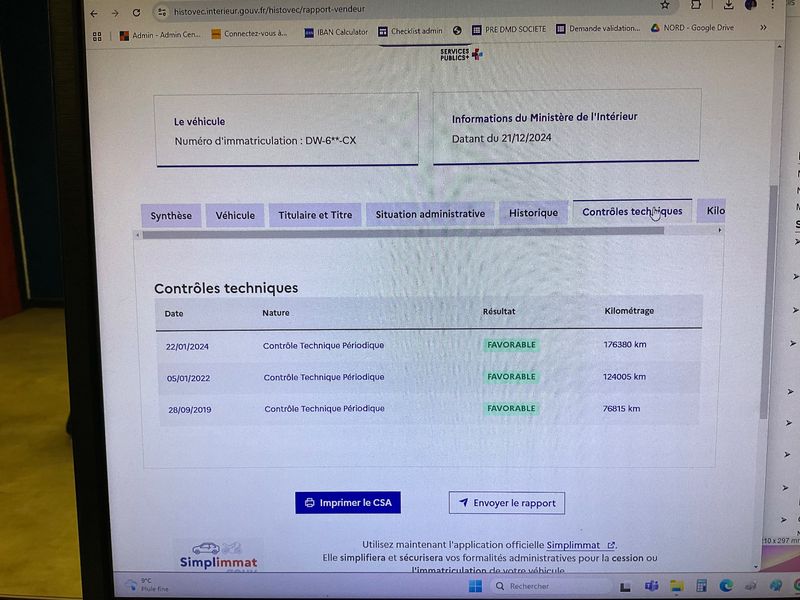Screen dimensions: 800x600
Task: Expand the hidden bookmarks chevron
Action: point(763,28)
